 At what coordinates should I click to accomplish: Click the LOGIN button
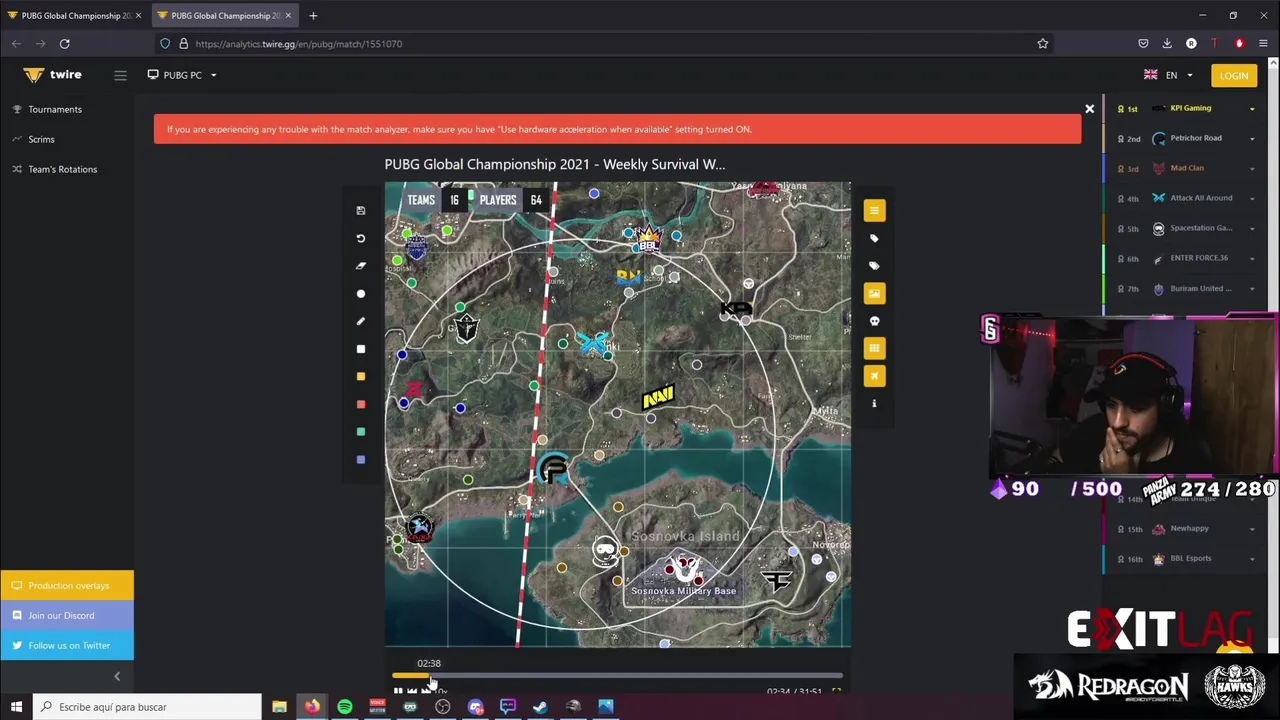1233,75
